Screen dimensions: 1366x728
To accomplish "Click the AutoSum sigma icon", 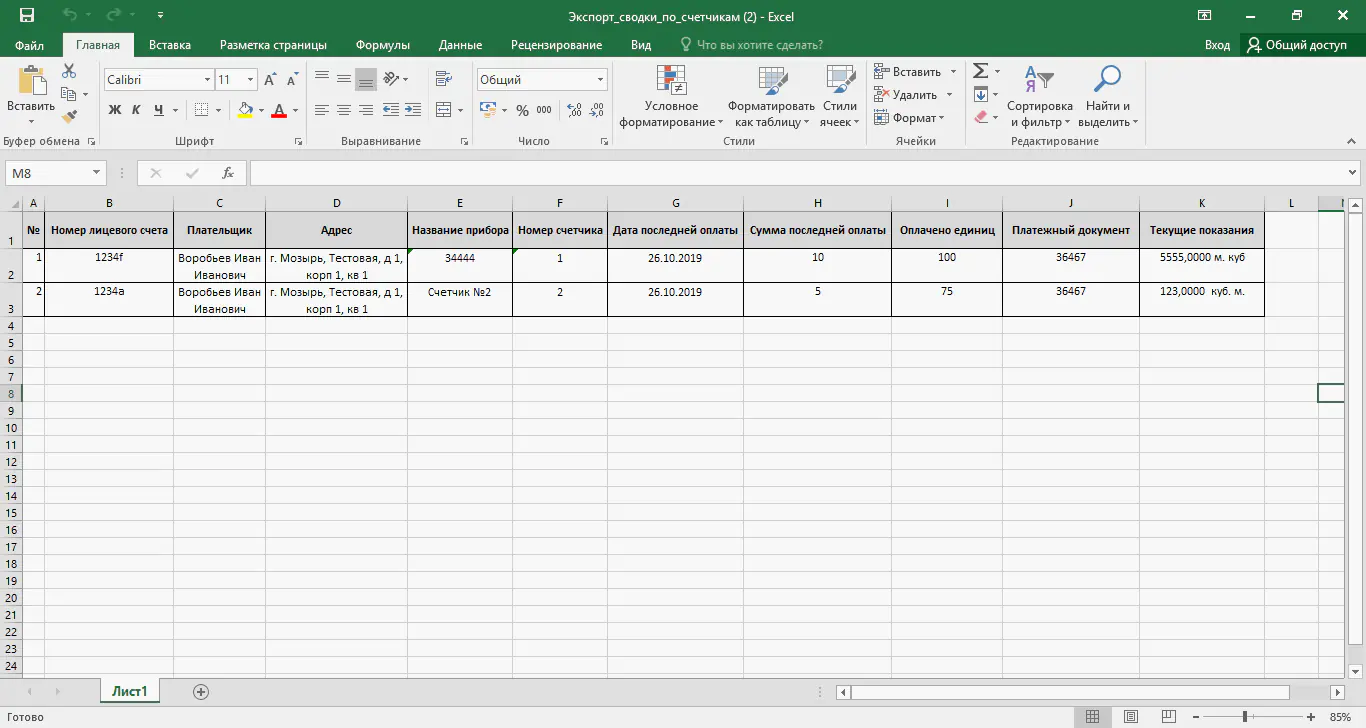I will click(981, 71).
